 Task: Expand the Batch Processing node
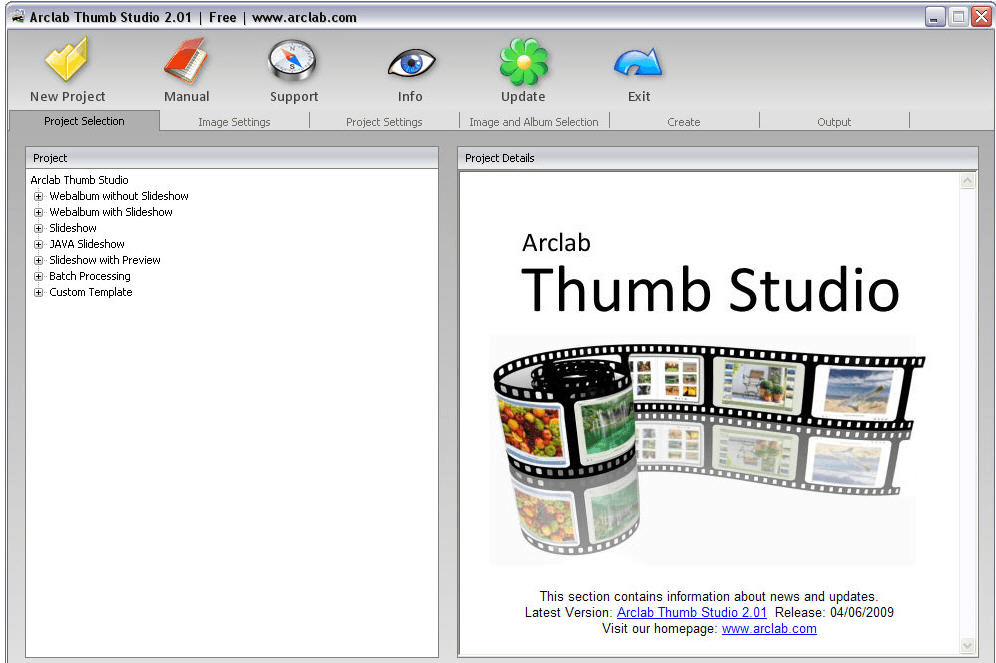pyautogui.click(x=39, y=276)
